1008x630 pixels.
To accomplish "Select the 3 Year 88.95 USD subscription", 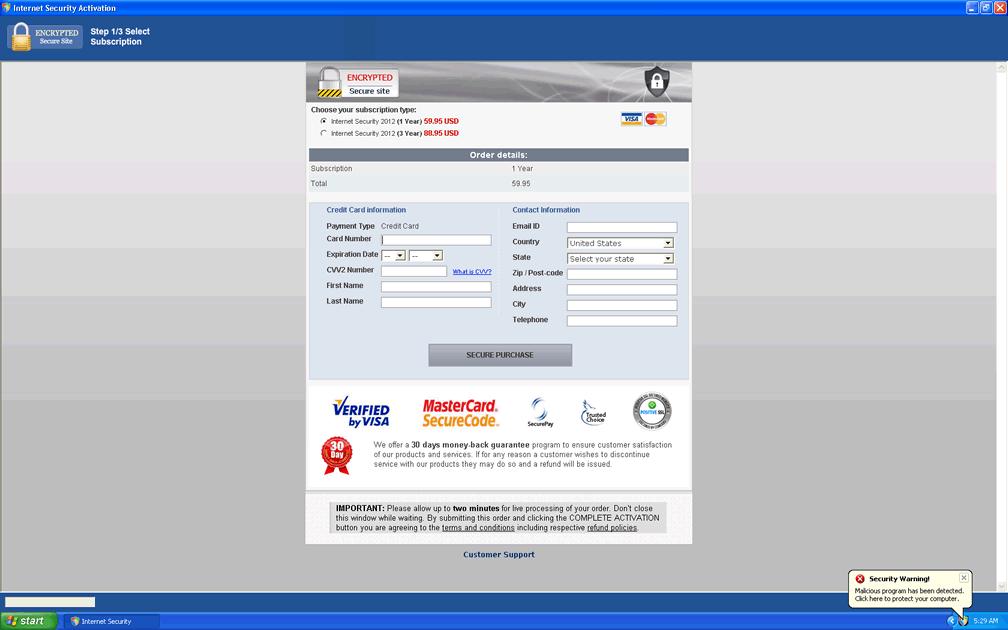I will tap(323, 133).
